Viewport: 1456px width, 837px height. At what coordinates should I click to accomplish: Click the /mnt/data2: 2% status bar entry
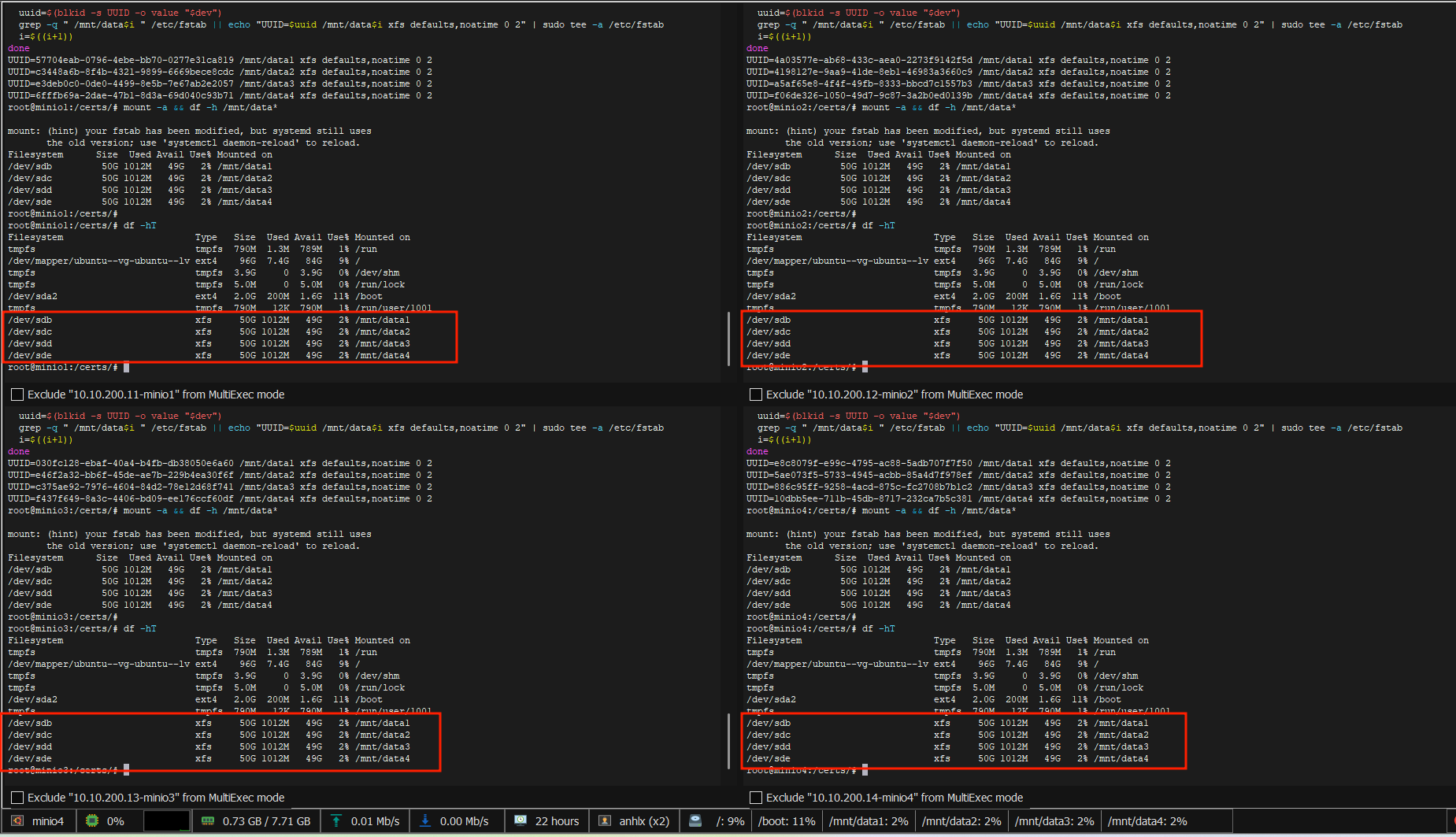point(961,821)
